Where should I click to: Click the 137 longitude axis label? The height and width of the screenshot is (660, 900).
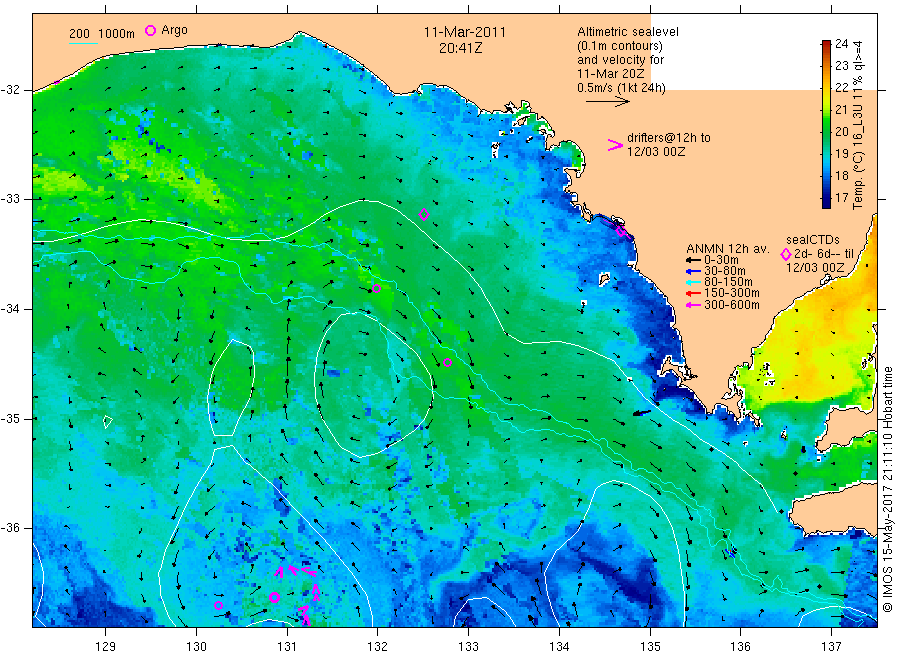832,646
